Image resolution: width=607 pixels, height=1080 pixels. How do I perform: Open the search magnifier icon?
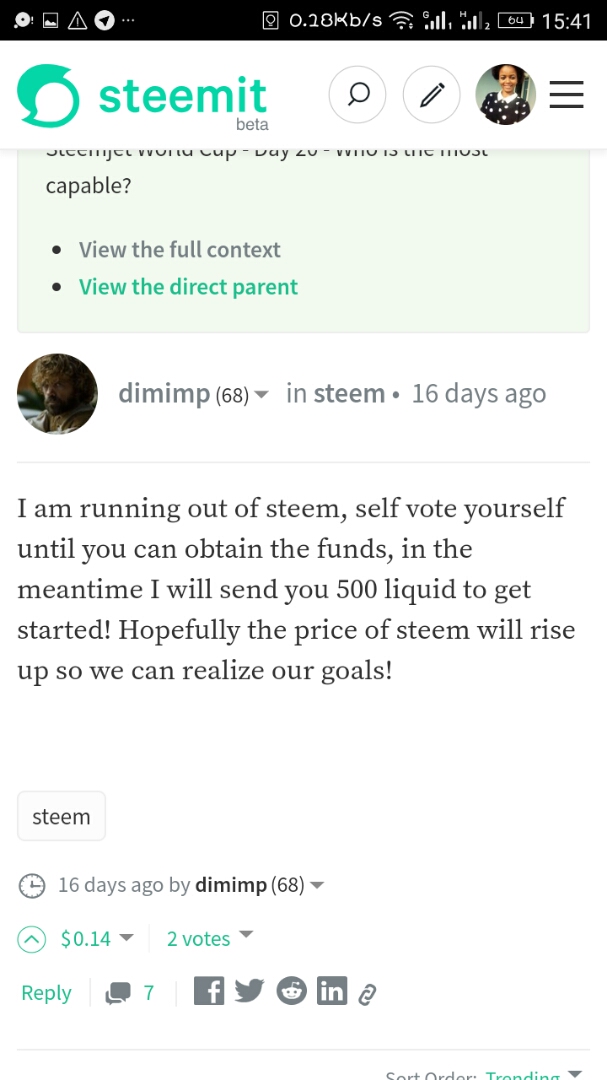[358, 95]
